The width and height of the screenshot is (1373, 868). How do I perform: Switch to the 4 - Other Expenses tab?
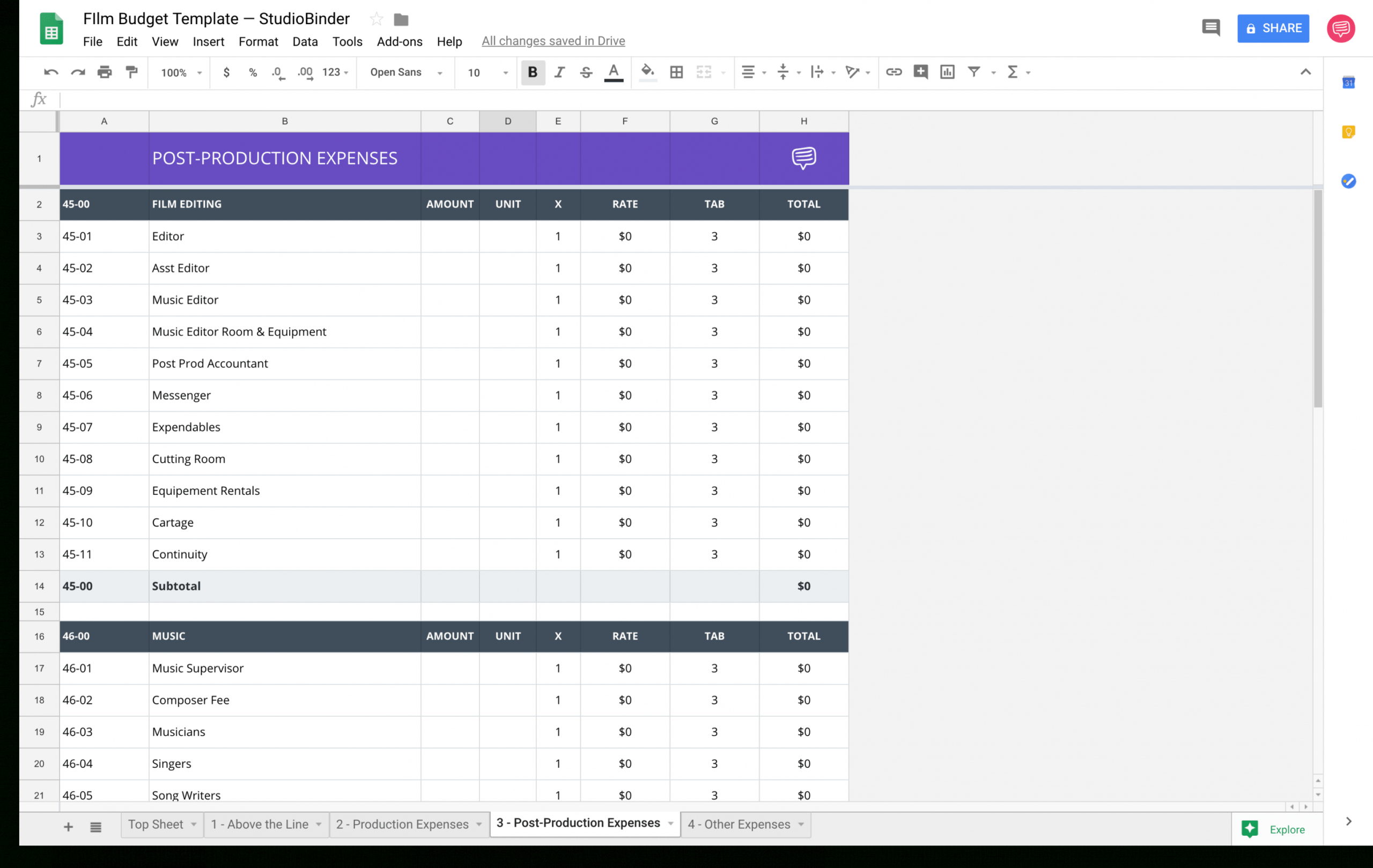tap(739, 824)
